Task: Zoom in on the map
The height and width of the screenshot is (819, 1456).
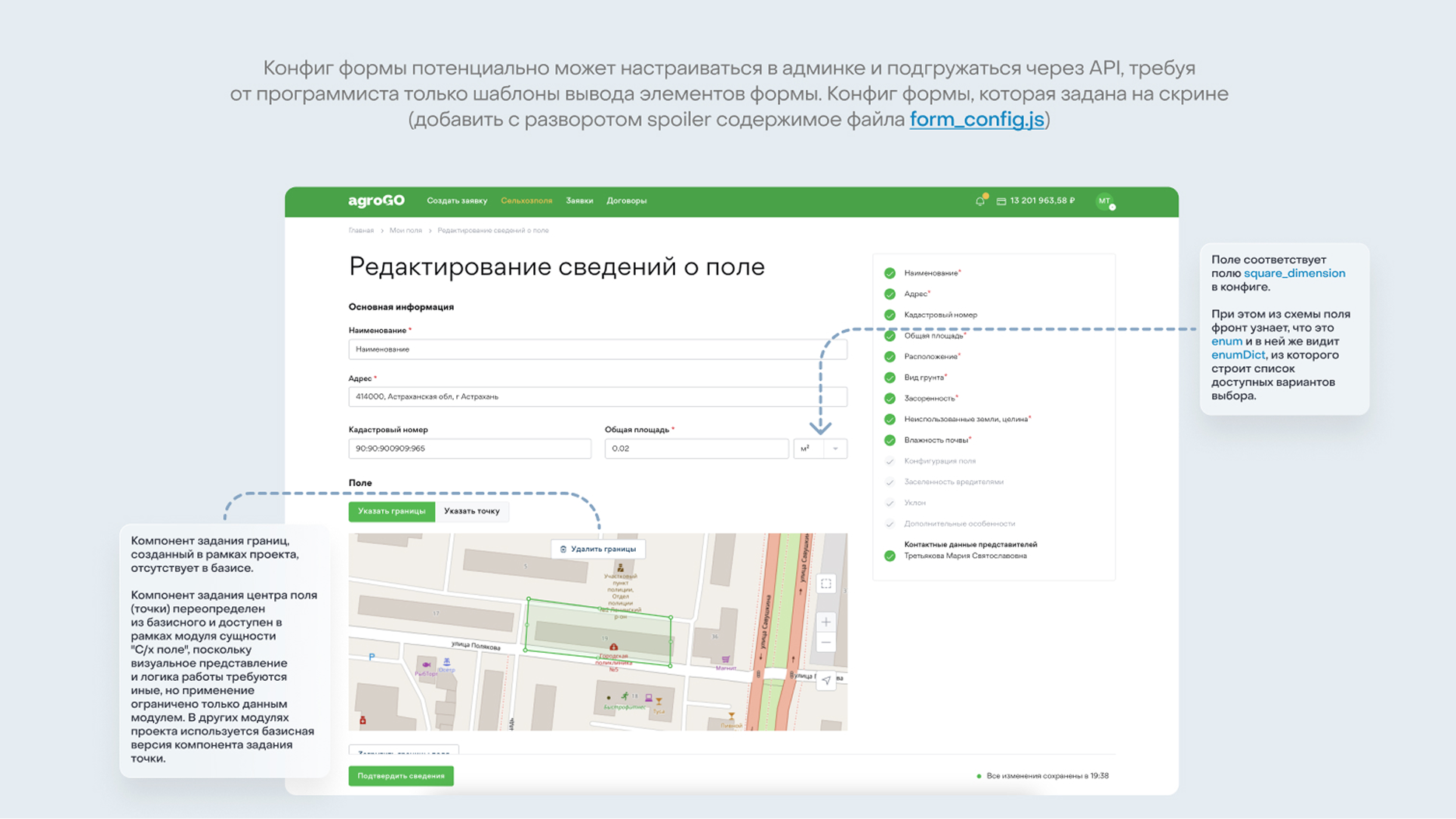Action: (x=826, y=622)
